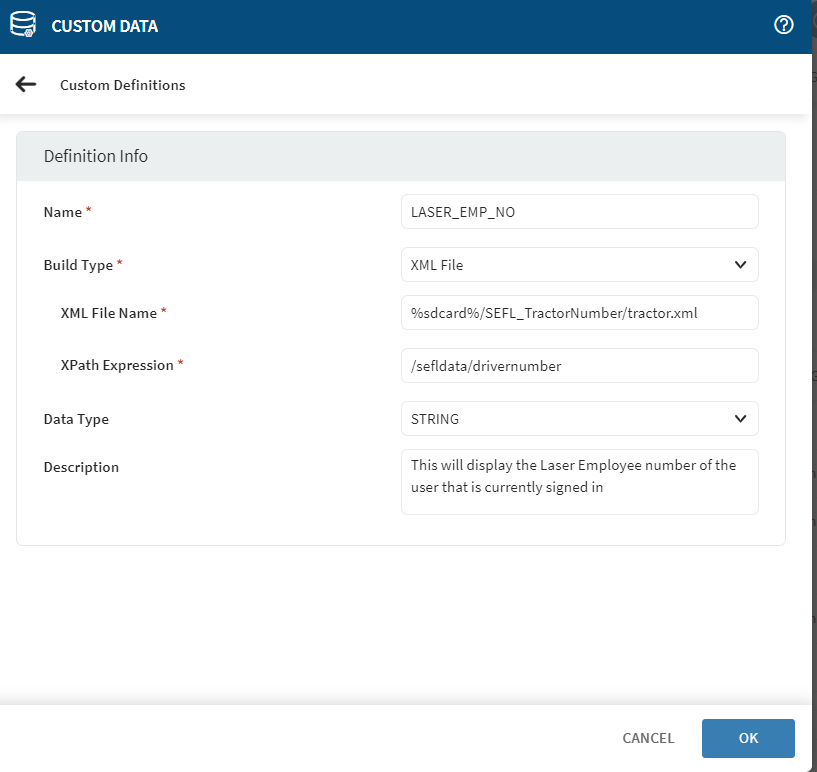Viewport: 817px width, 772px height.
Task: Focus the Name field containing LASER_EMP_NO
Action: pos(579,212)
